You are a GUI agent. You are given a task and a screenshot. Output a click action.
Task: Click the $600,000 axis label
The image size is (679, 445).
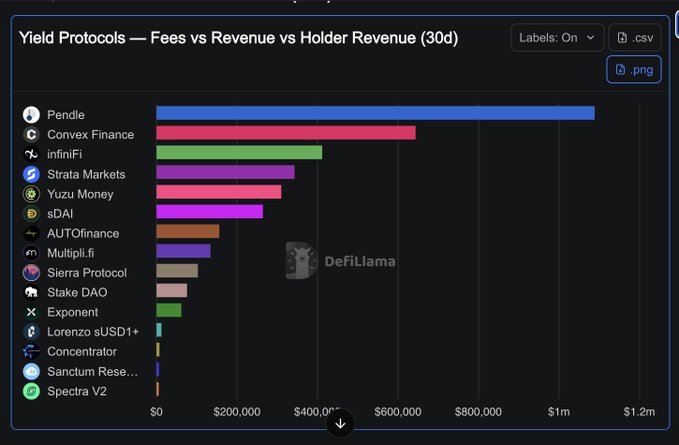pyautogui.click(x=398, y=412)
